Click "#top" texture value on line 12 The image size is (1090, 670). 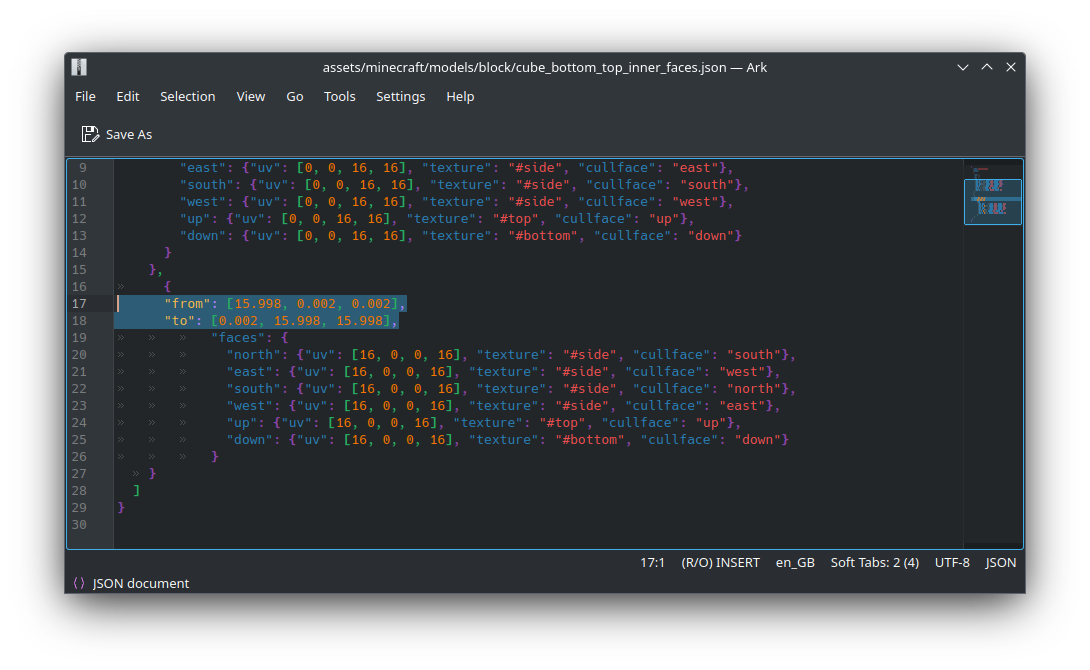coord(515,219)
